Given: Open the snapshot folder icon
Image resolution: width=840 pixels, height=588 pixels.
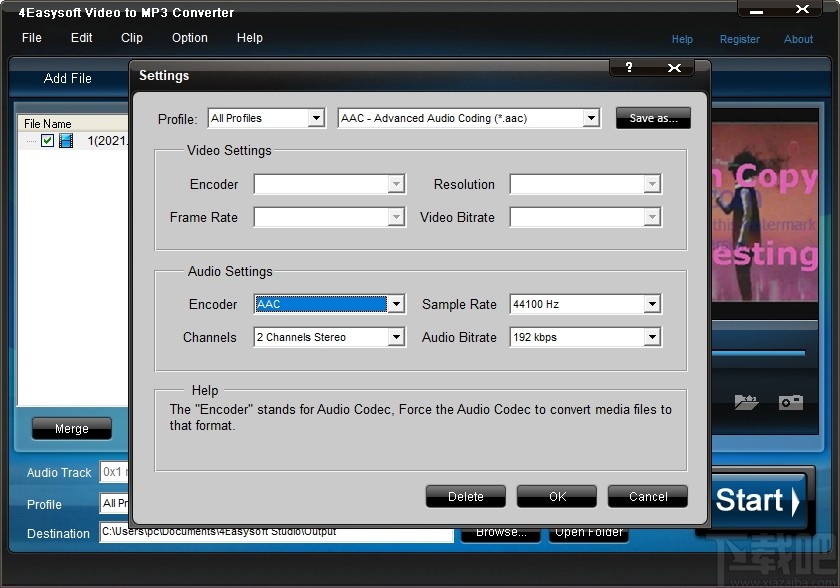Looking at the screenshot, I should point(746,402).
